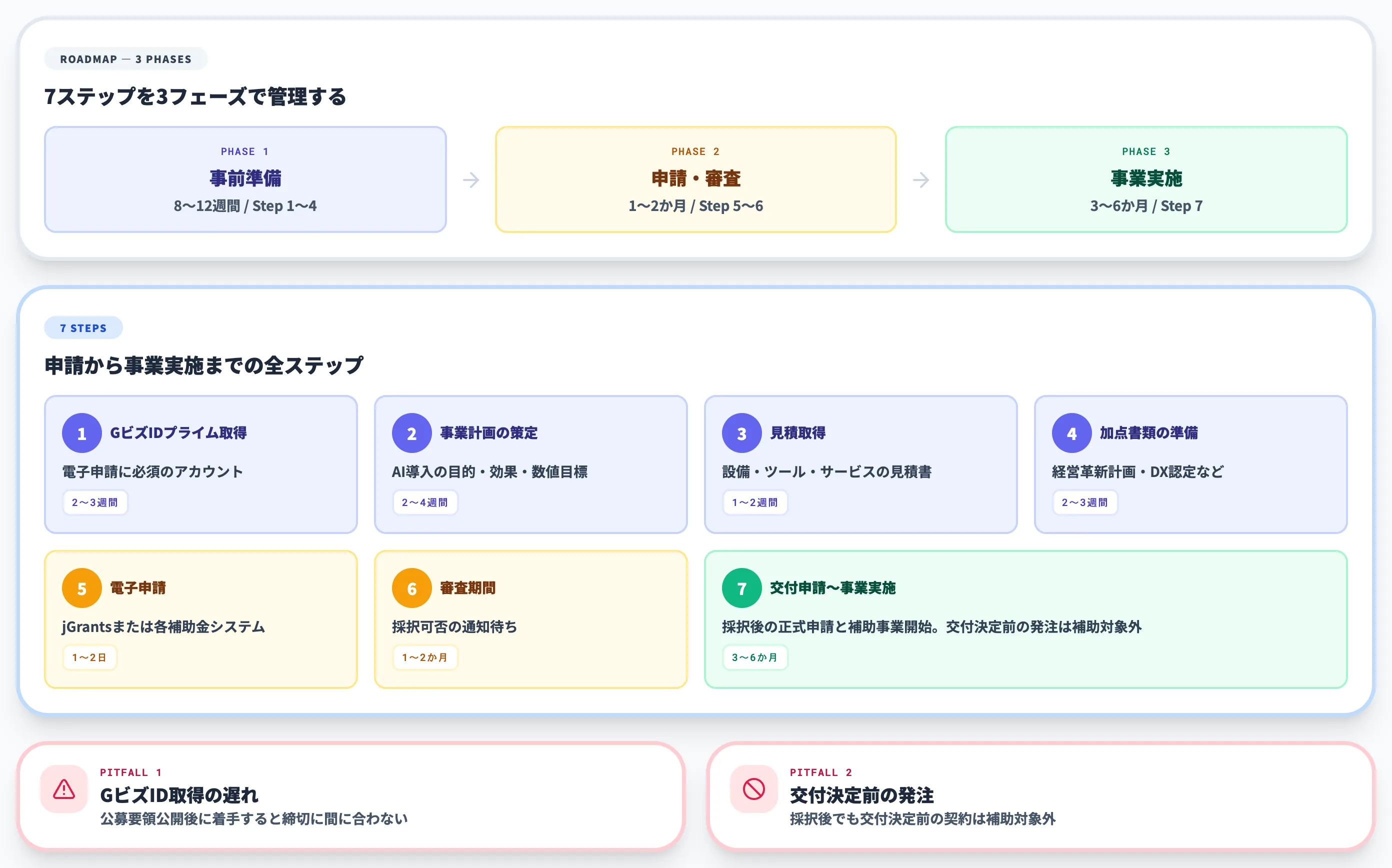1392x868 pixels.
Task: Open the ROADMAP — 3 PHASES badge
Action: (x=125, y=58)
